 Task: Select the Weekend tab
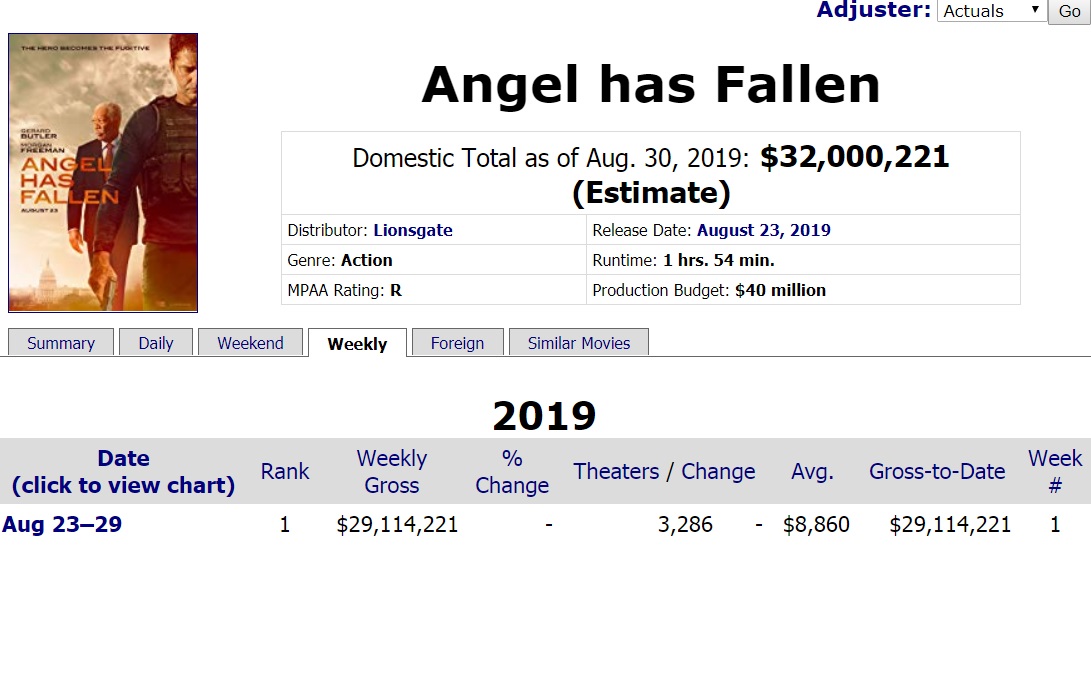click(250, 343)
